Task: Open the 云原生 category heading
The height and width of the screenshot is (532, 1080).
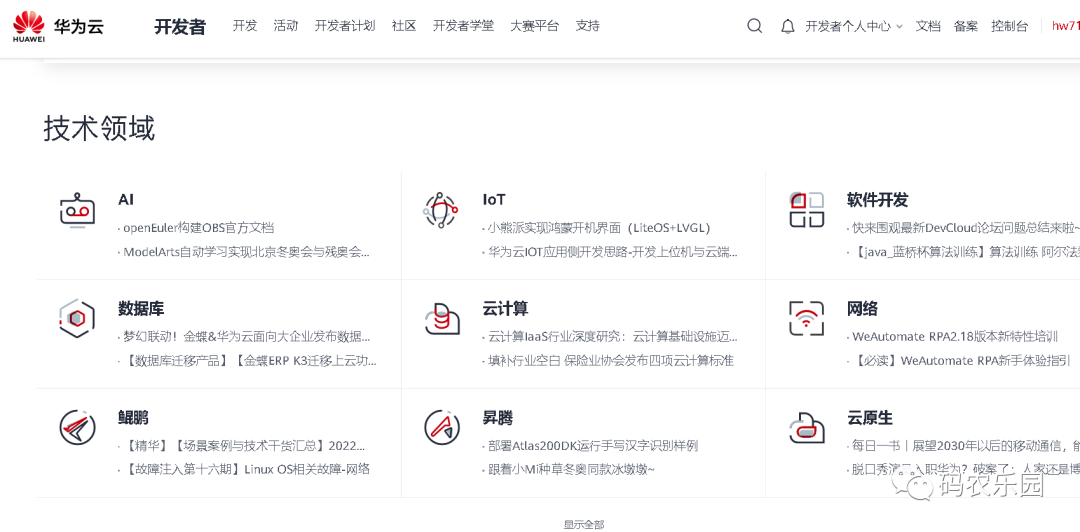Action: click(870, 418)
